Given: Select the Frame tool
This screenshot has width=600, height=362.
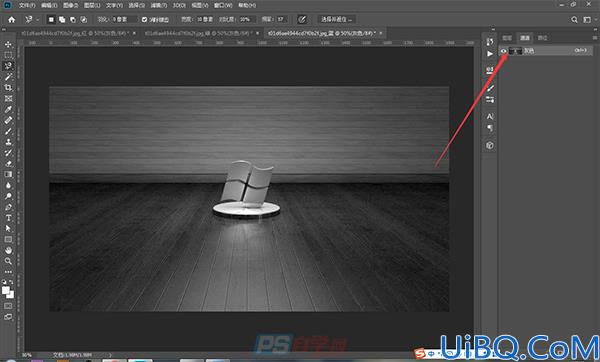Looking at the screenshot, I should 8,98.
